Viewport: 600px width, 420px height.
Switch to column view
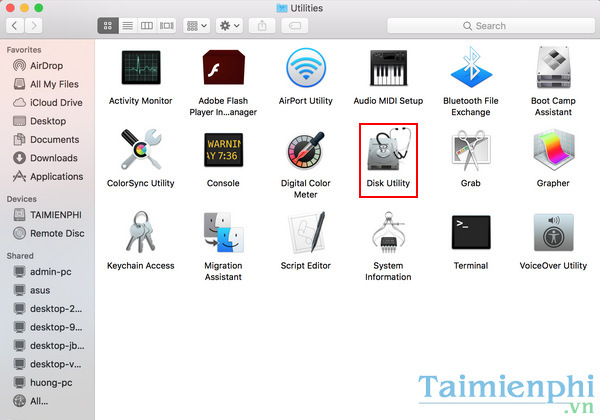click(147, 26)
